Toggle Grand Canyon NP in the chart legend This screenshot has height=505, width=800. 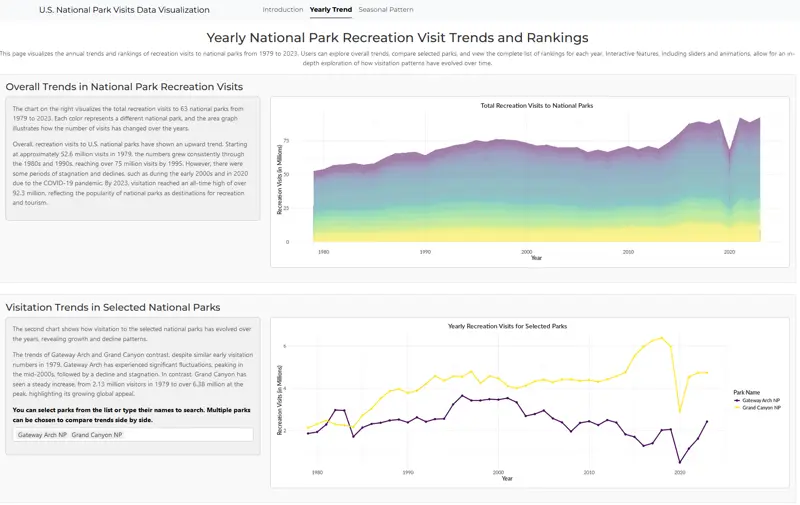click(757, 408)
